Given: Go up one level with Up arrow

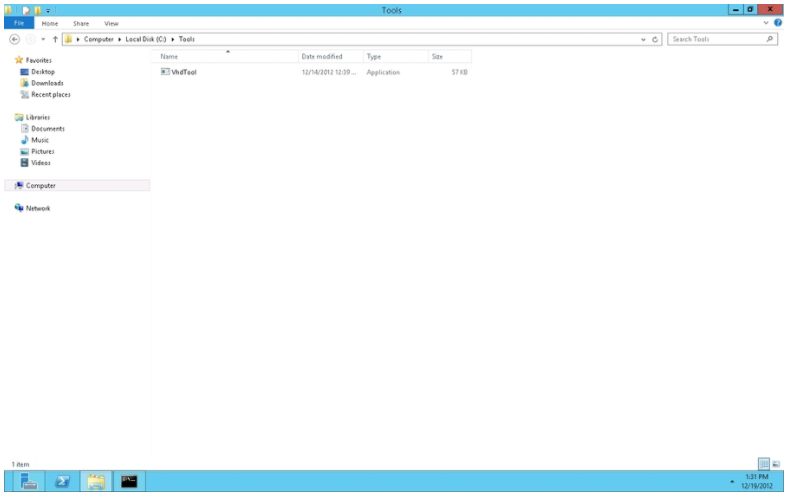Looking at the screenshot, I should [55, 39].
